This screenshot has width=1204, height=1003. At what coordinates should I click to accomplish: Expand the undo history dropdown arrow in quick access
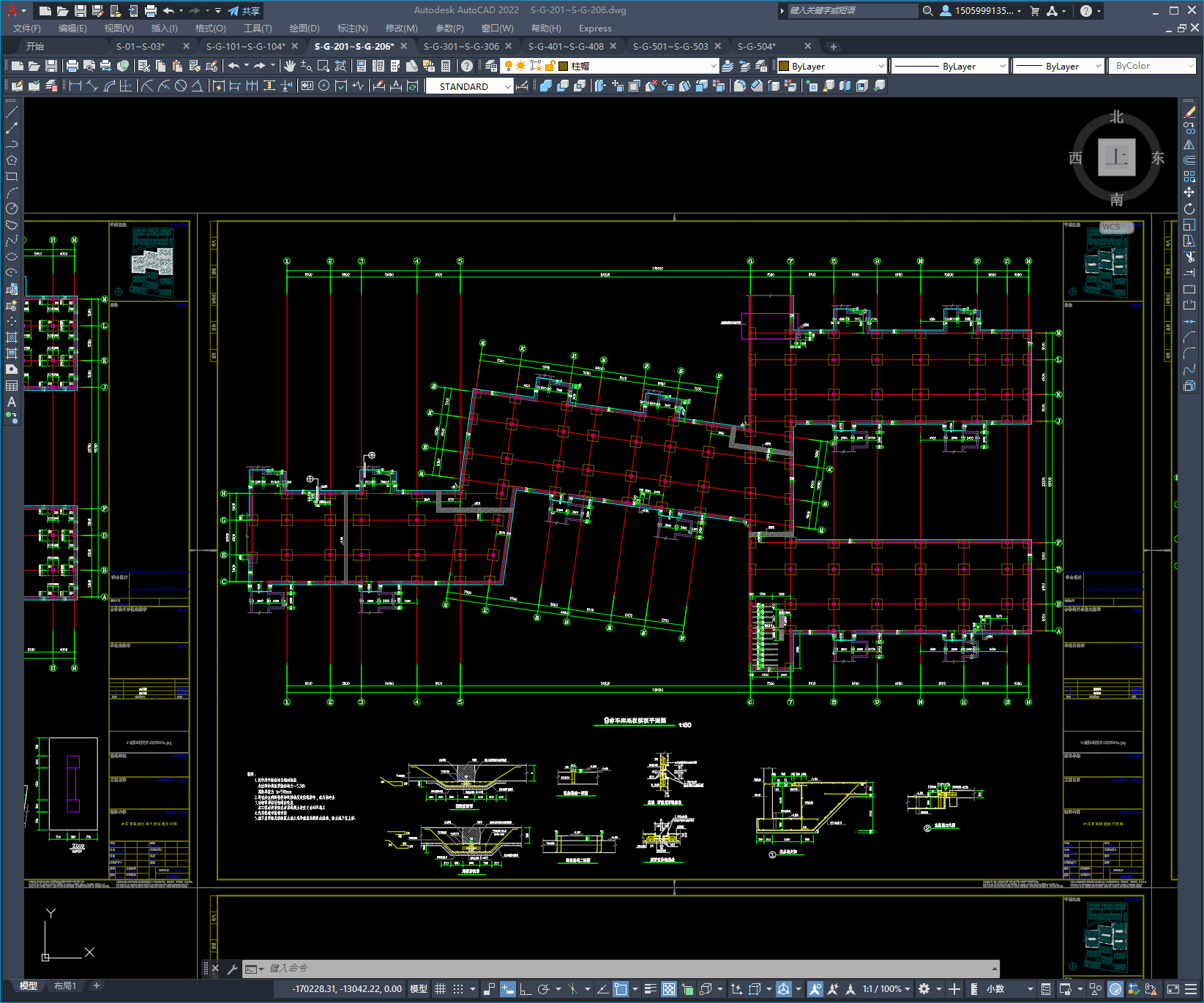[181, 11]
